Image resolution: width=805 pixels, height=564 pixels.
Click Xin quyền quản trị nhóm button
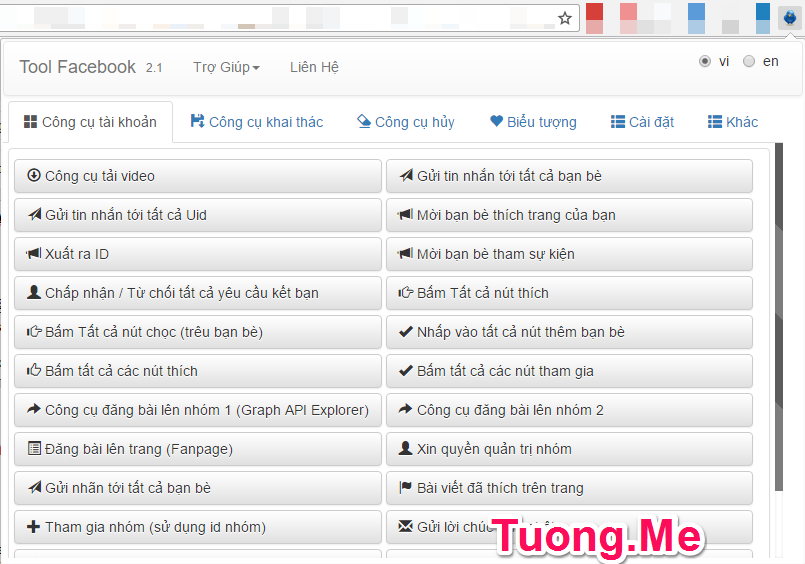click(569, 449)
